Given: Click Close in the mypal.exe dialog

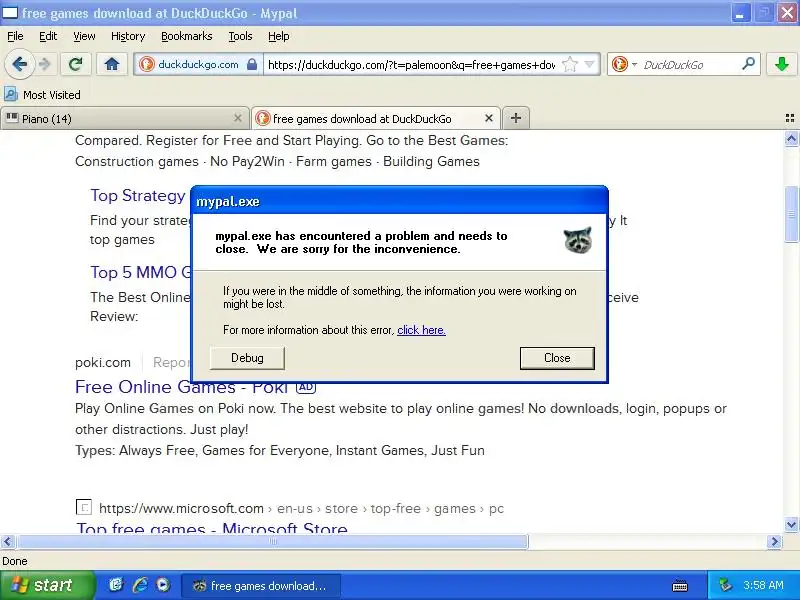Looking at the screenshot, I should tap(557, 358).
